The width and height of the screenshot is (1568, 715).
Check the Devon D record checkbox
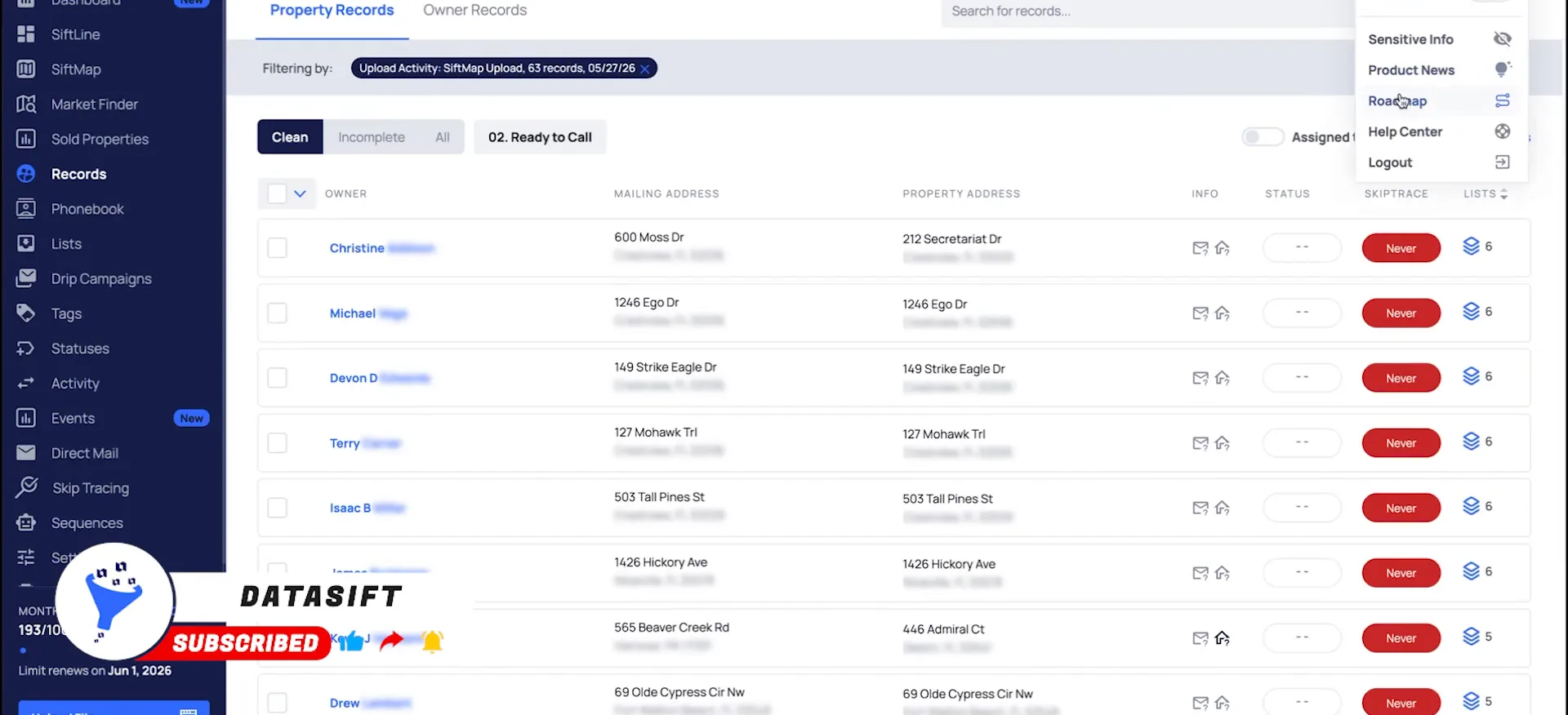pos(278,378)
